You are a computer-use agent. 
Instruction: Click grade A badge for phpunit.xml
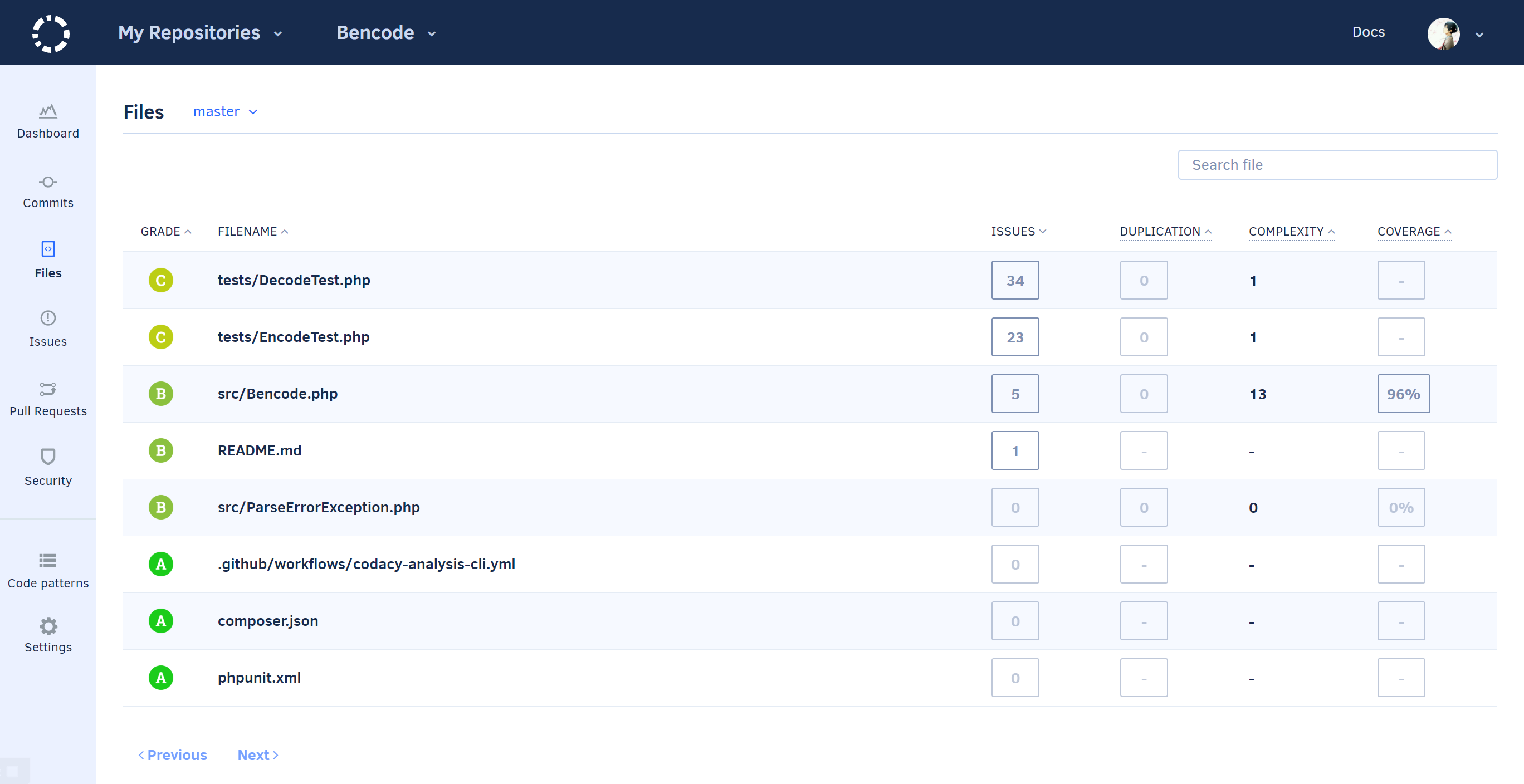coord(161,678)
